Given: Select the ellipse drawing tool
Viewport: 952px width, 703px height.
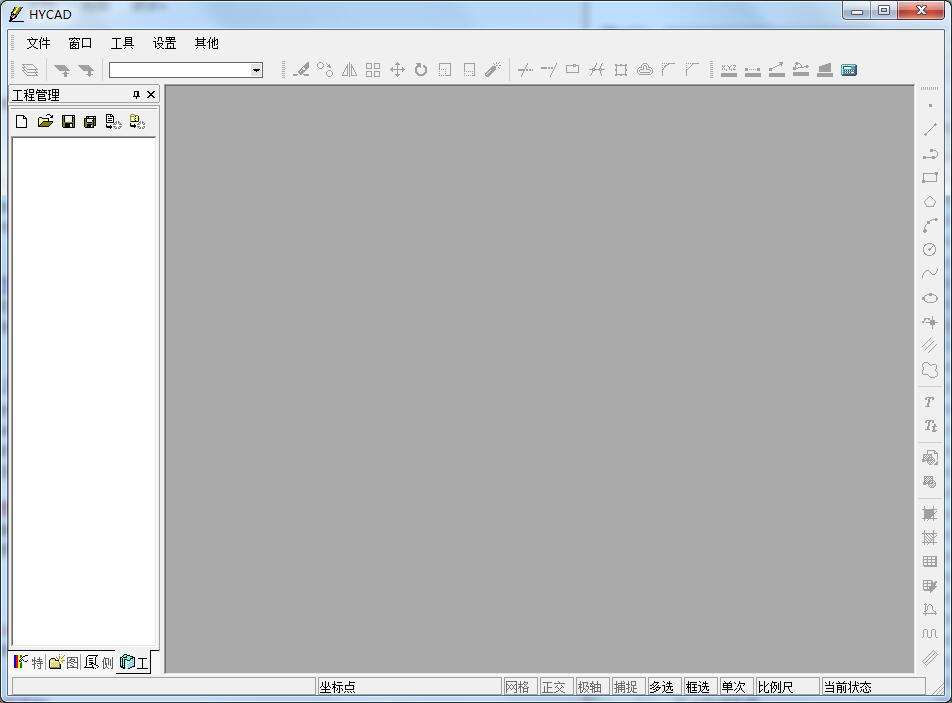Looking at the screenshot, I should 930,298.
